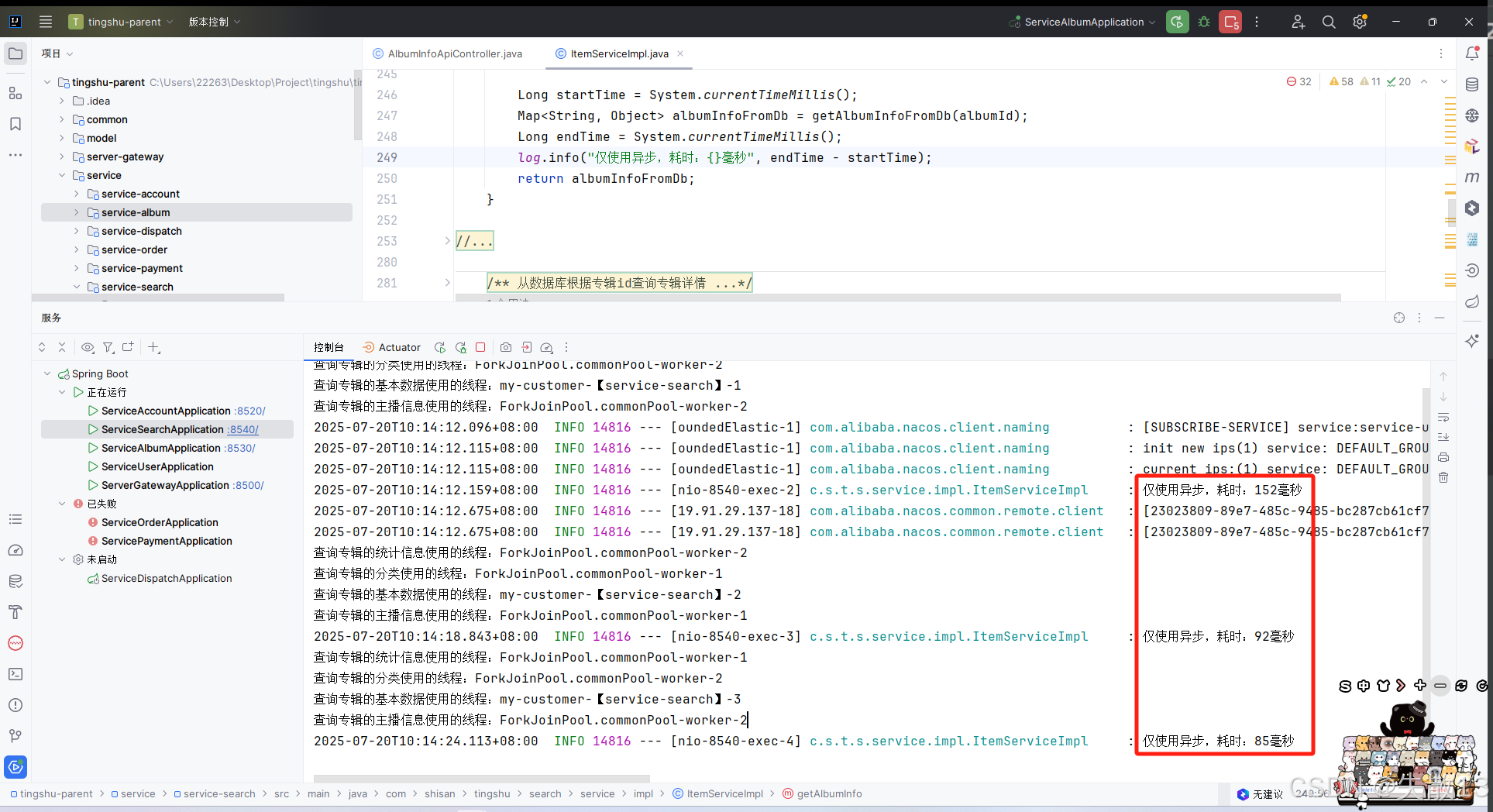Open editor tabs more options menu
This screenshot has height=812, width=1493.
tap(1441, 53)
